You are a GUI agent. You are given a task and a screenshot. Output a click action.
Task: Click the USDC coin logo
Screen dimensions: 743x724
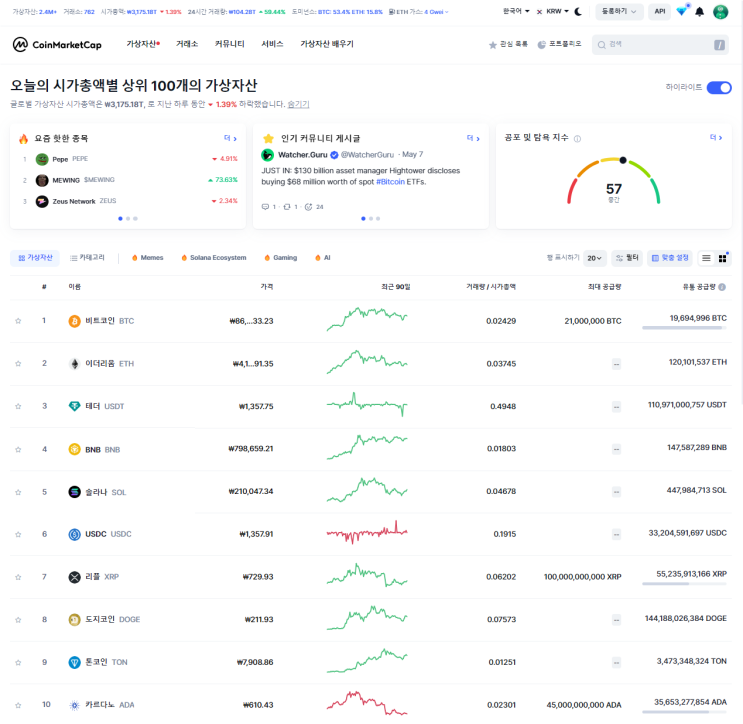click(74, 534)
